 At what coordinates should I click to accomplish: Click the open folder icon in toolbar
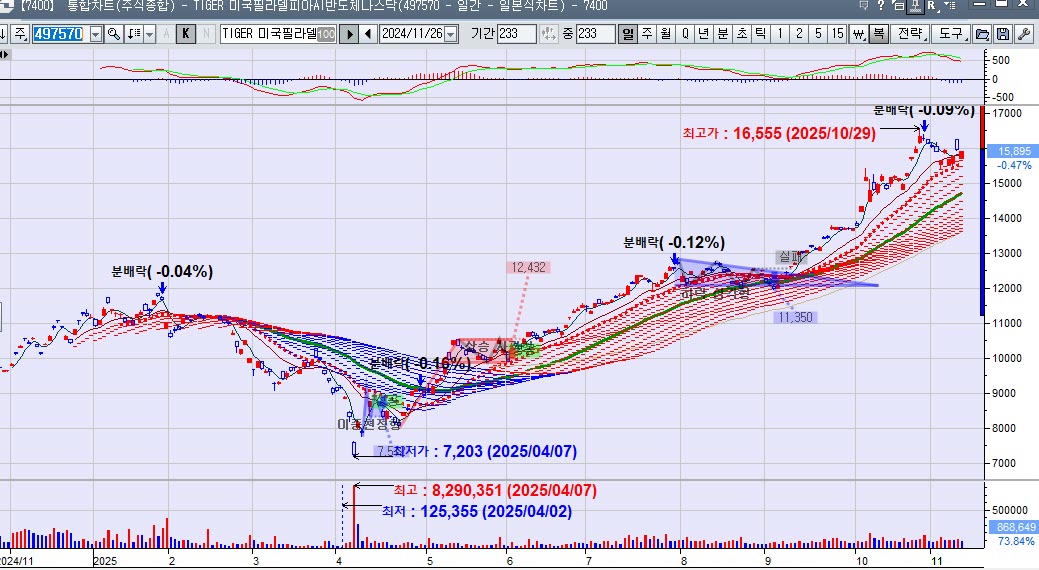pos(982,34)
